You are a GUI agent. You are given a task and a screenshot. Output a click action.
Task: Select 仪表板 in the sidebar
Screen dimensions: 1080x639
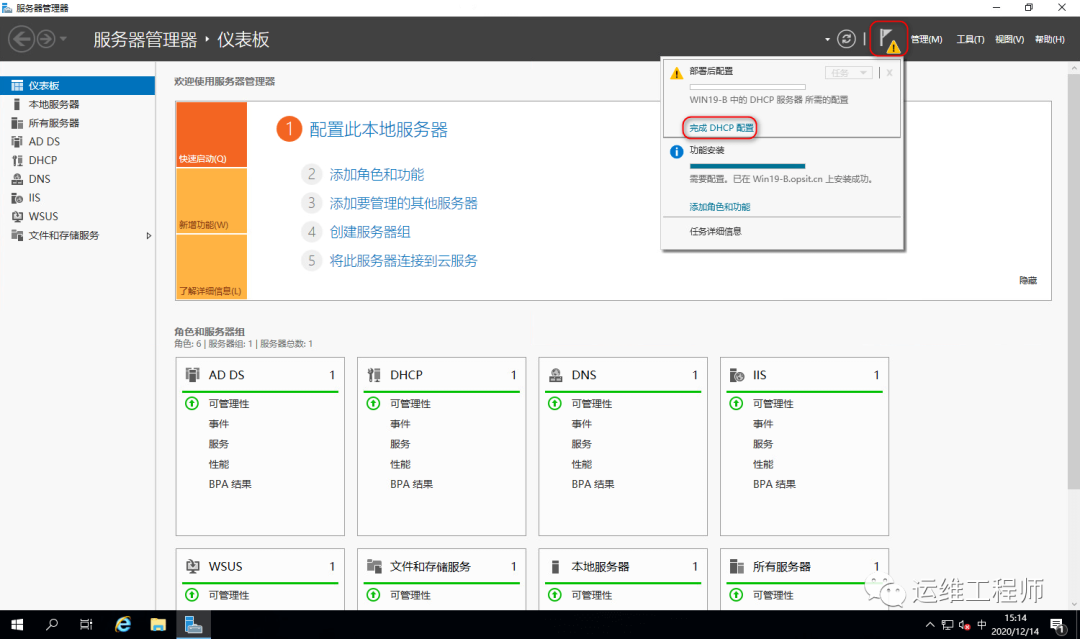[x=77, y=85]
